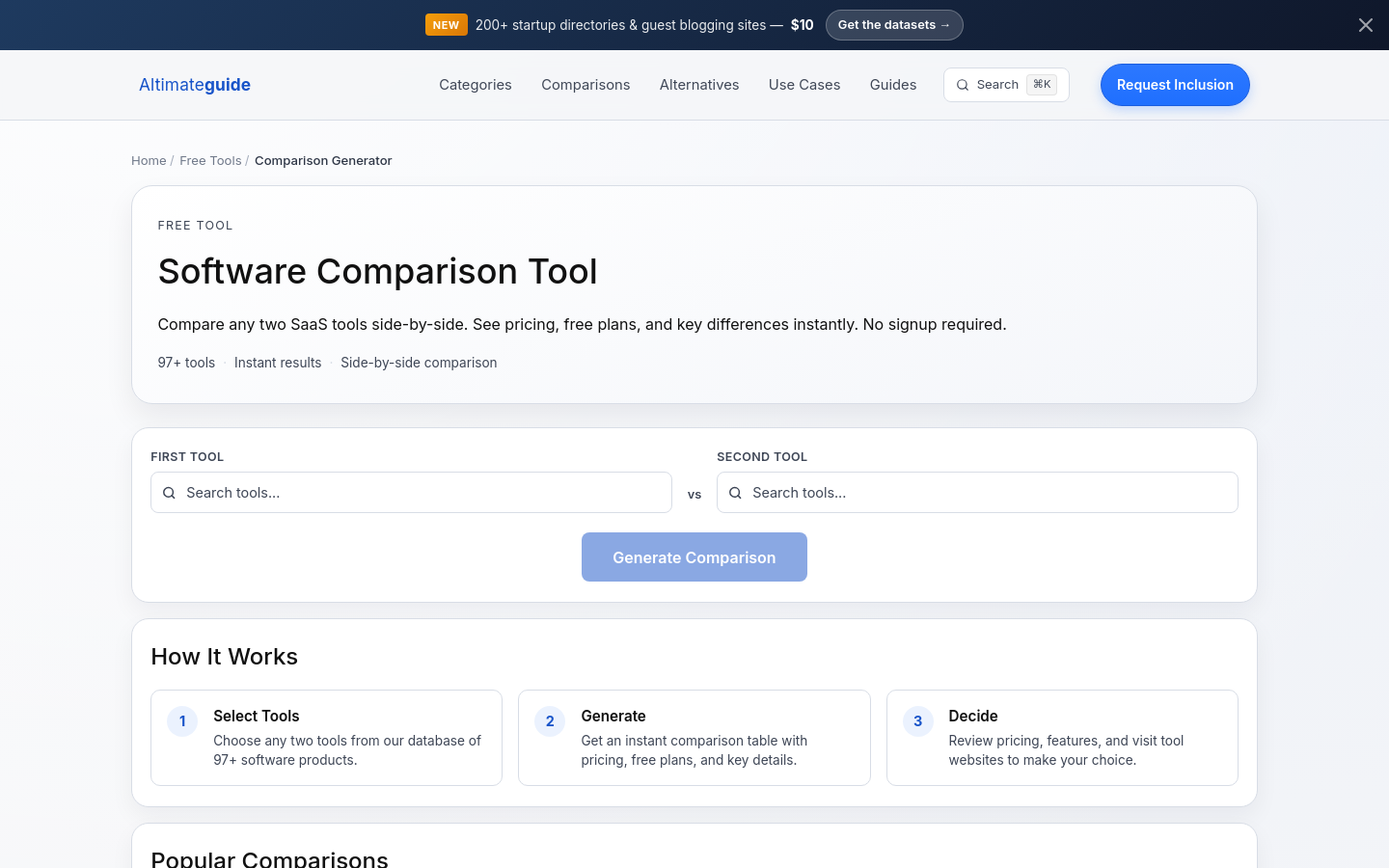Screen dimensions: 1389x868
Task: Go to Alternatives in navigation
Action: tap(699, 85)
